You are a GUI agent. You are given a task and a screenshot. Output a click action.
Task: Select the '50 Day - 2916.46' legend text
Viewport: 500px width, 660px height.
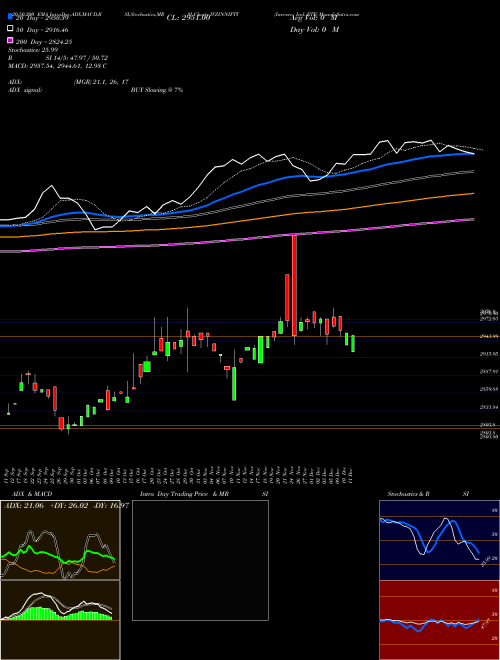(42, 30)
